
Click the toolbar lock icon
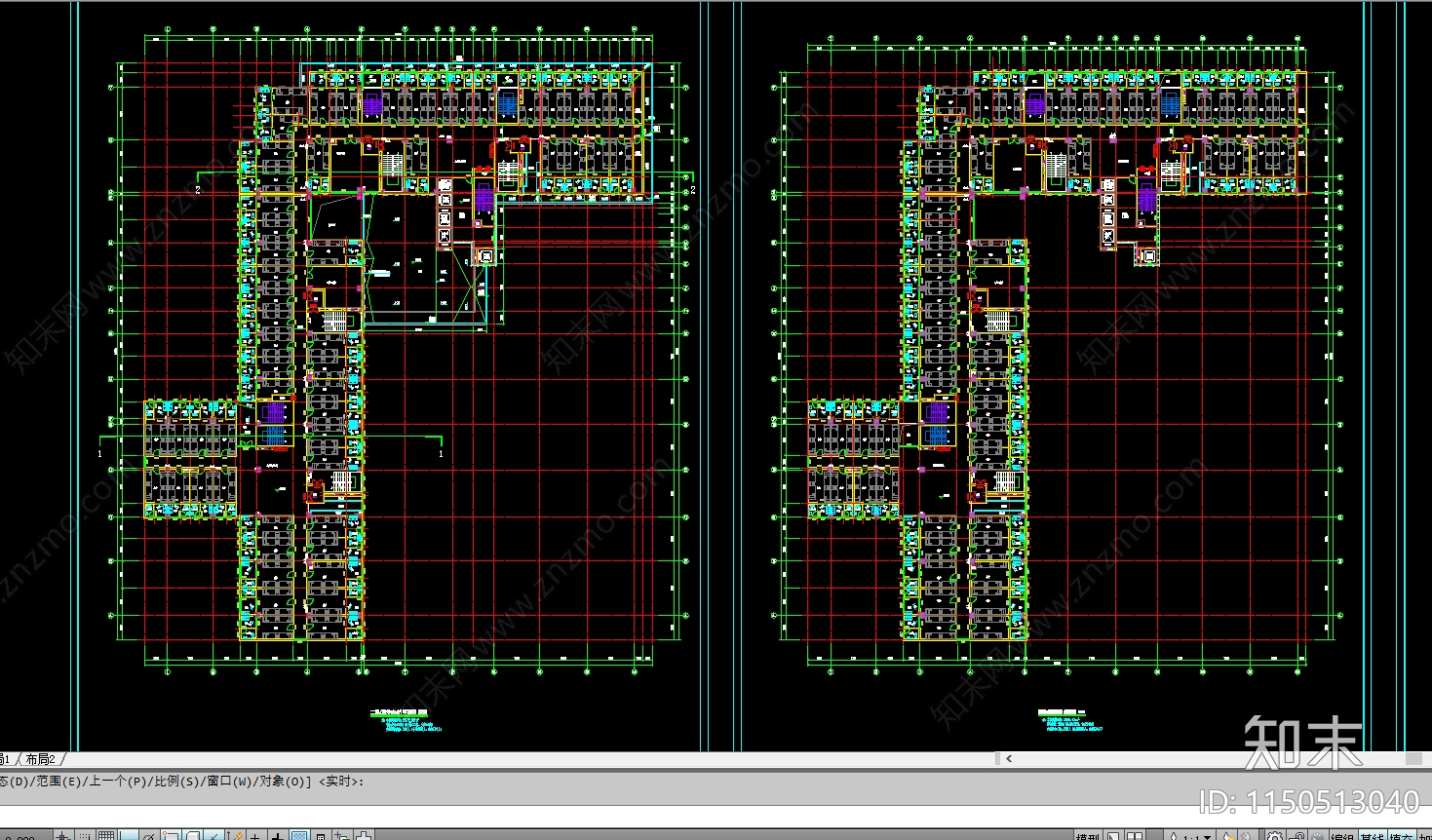pos(1297,834)
